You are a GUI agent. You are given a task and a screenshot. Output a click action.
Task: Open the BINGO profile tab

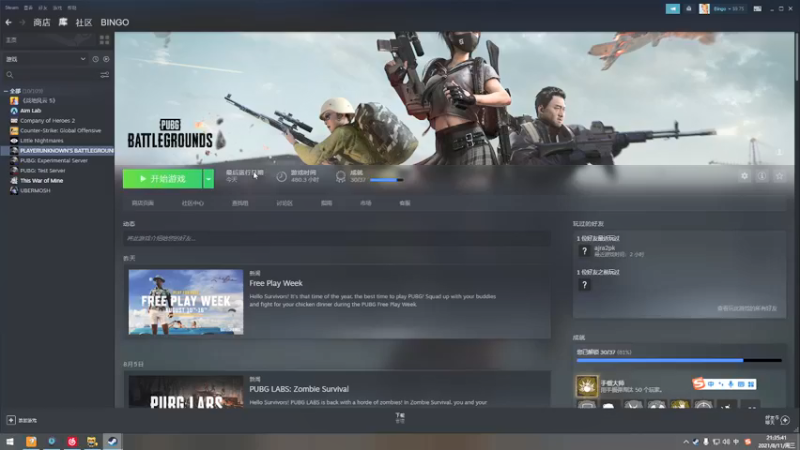(x=115, y=22)
